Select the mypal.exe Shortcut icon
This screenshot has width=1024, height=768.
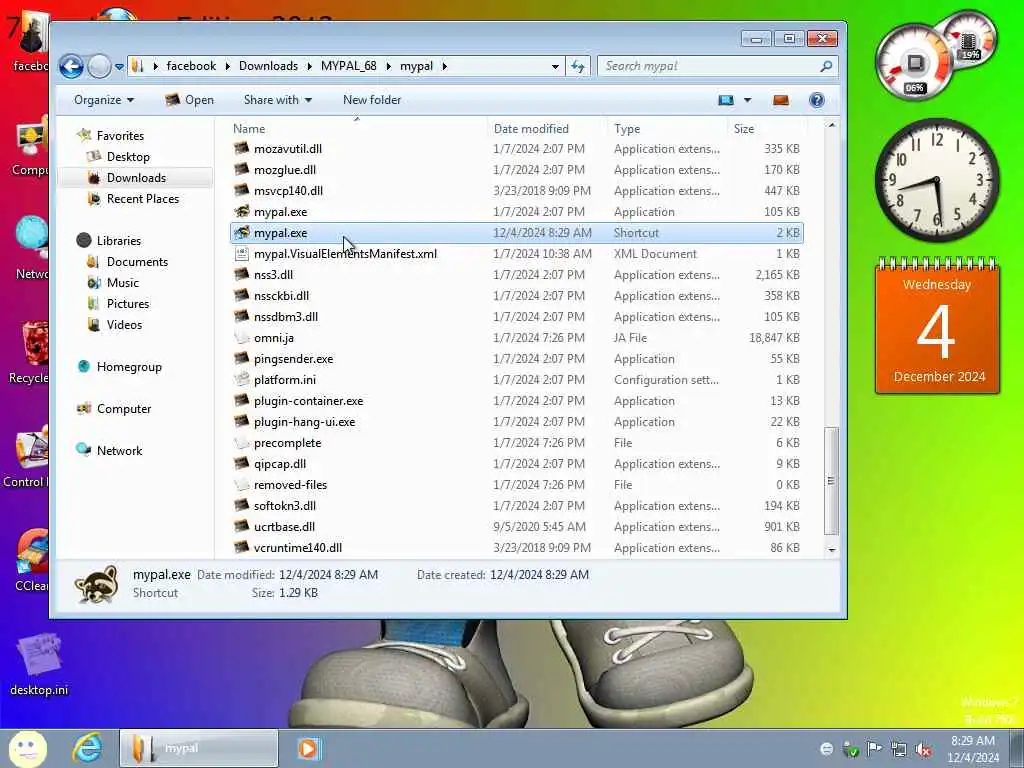click(x=242, y=232)
